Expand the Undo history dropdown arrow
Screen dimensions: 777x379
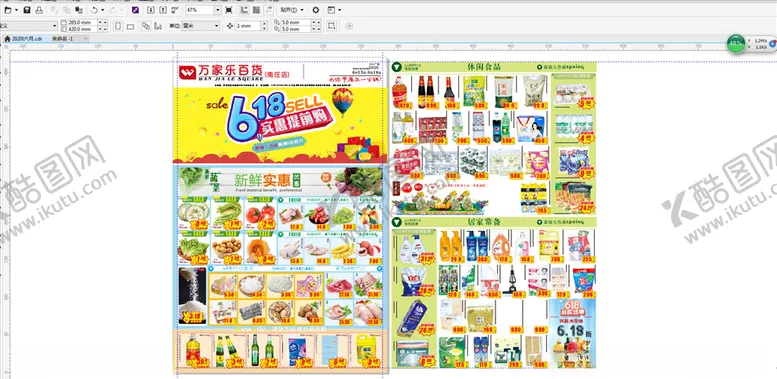(x=103, y=10)
